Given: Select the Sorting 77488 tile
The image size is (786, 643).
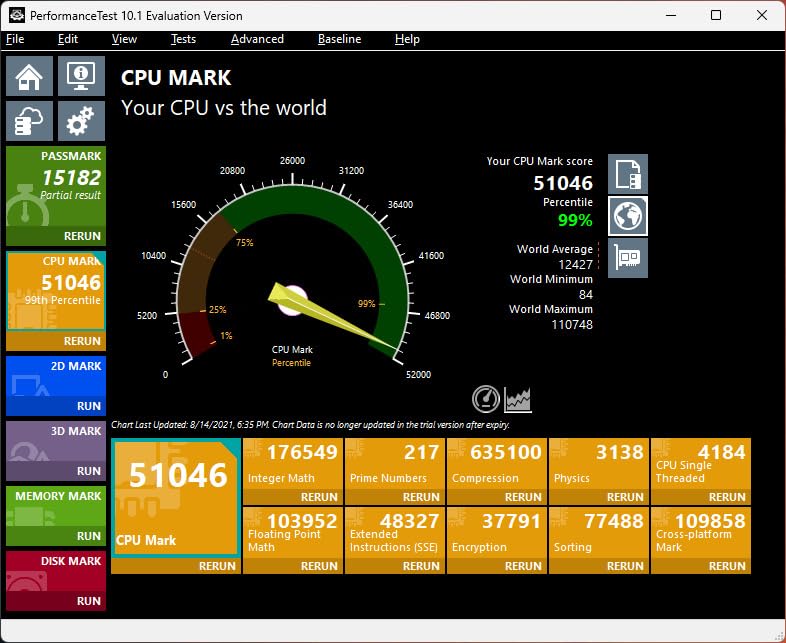Looking at the screenshot, I should click(599, 533).
